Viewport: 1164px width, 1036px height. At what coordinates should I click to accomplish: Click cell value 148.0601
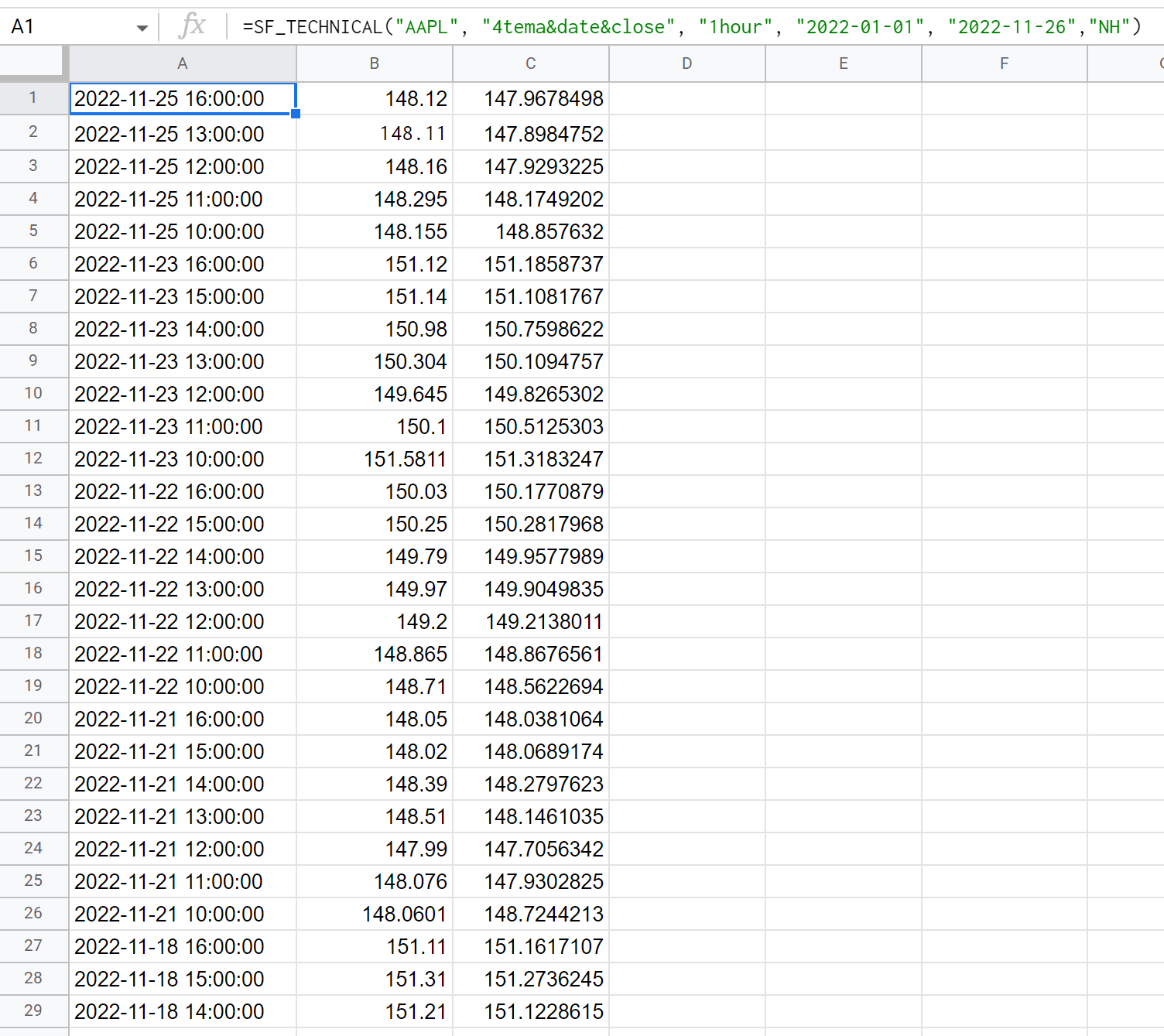tap(375, 914)
